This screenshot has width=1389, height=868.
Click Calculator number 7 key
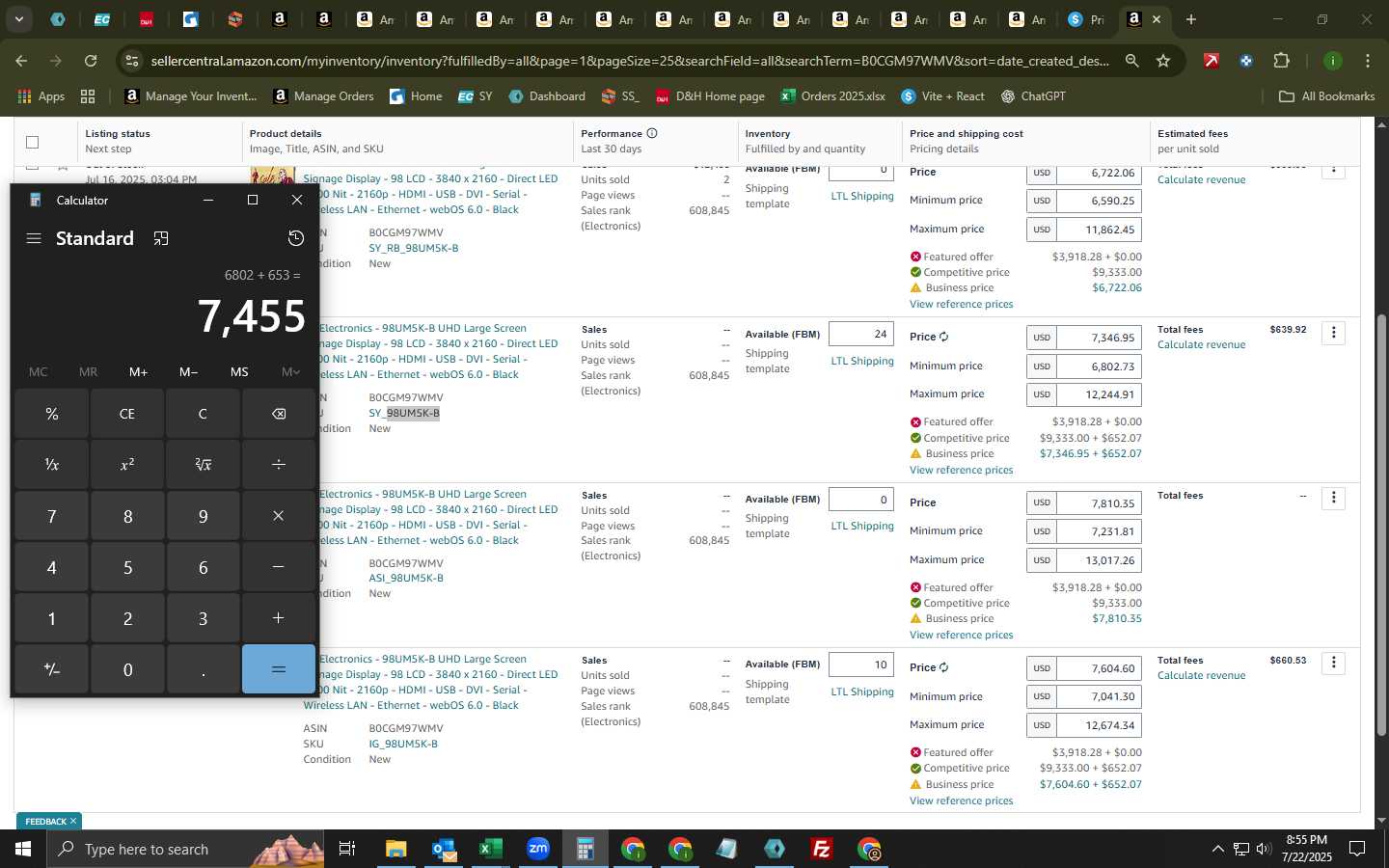(52, 516)
